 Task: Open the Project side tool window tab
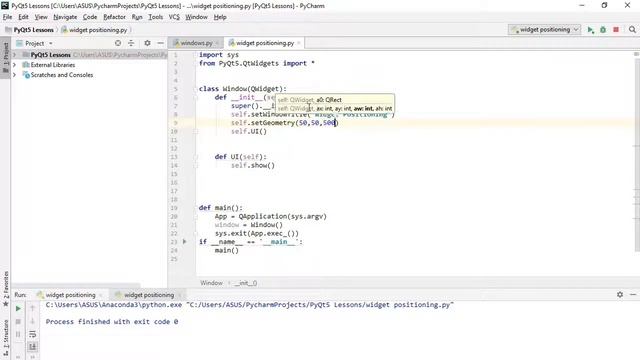click(x=6, y=58)
